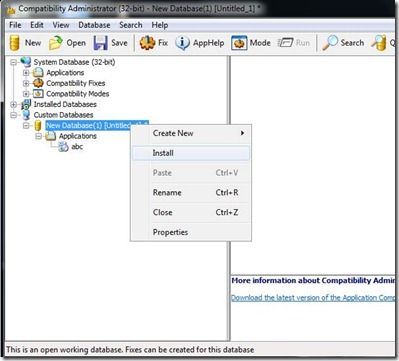399x361 pixels.
Task: Click the Custom Databases icon in tree
Action: point(26,115)
